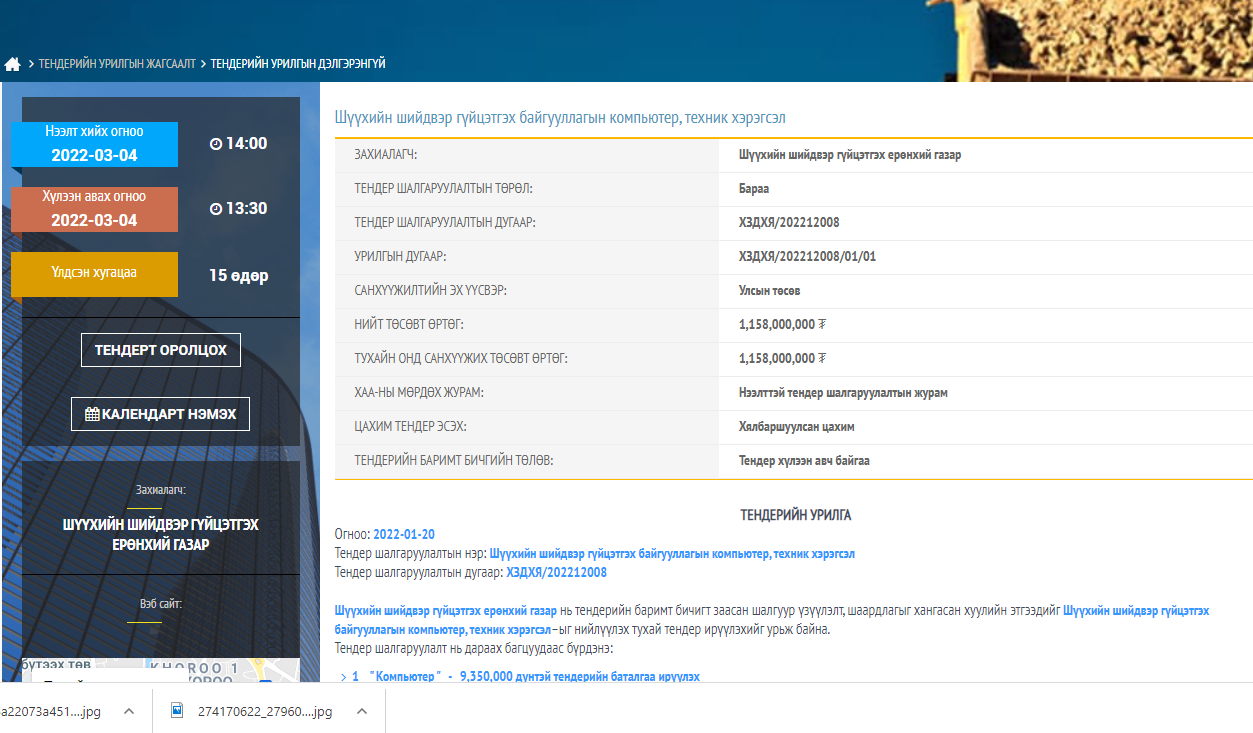The width and height of the screenshot is (1253, 733).
Task: Click the blue Нээлт хийх огноо date box
Action: click(x=94, y=144)
